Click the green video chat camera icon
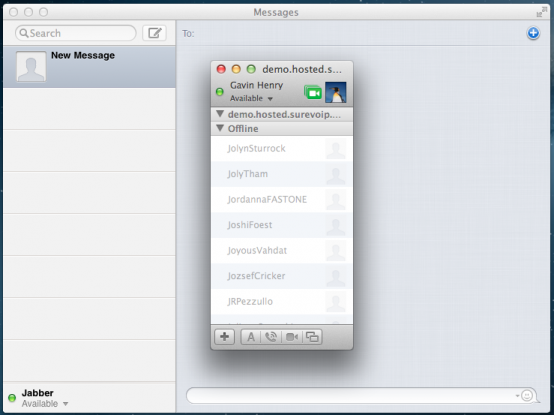554x415 pixels. tap(313, 93)
